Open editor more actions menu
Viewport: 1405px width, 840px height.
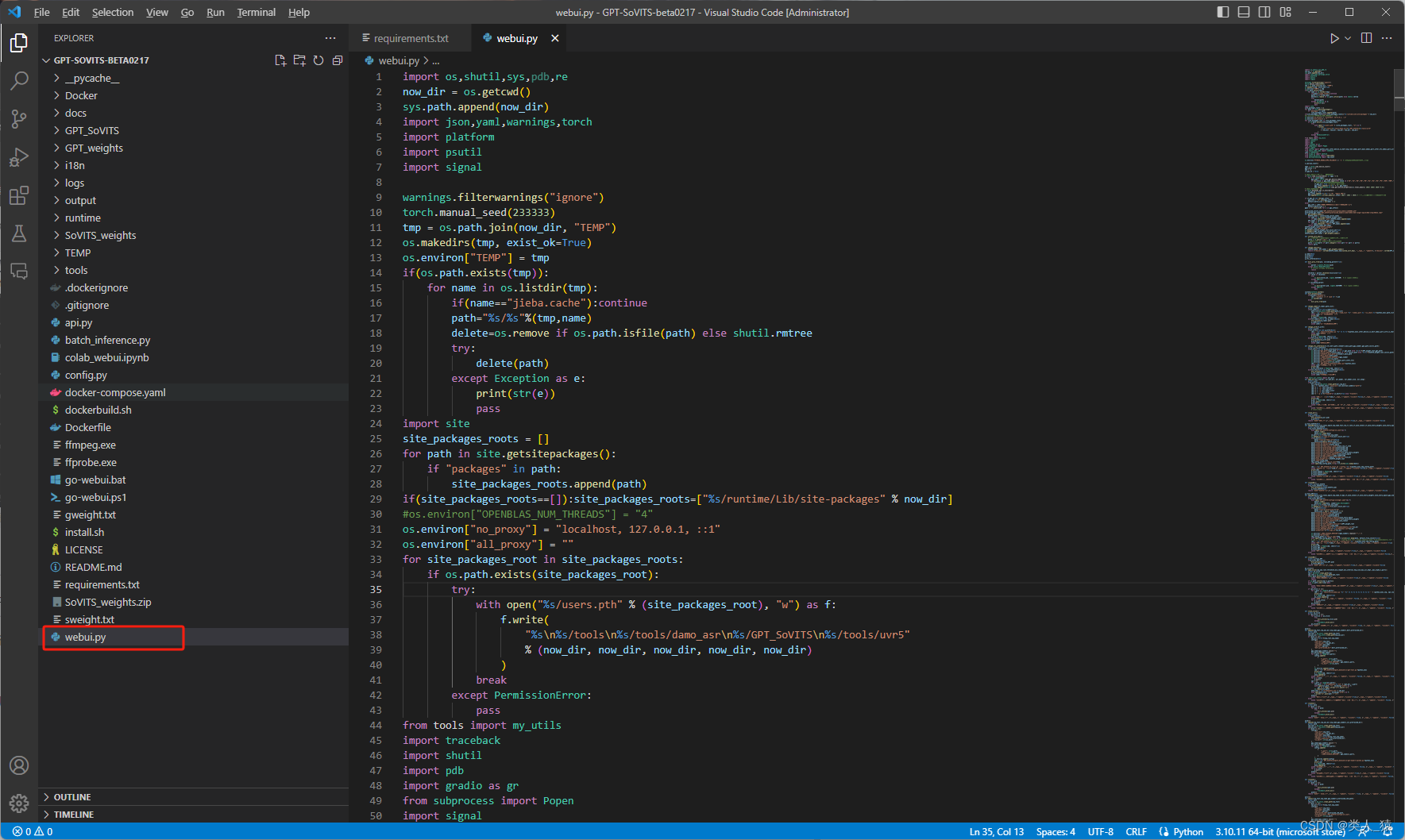tap(1387, 38)
